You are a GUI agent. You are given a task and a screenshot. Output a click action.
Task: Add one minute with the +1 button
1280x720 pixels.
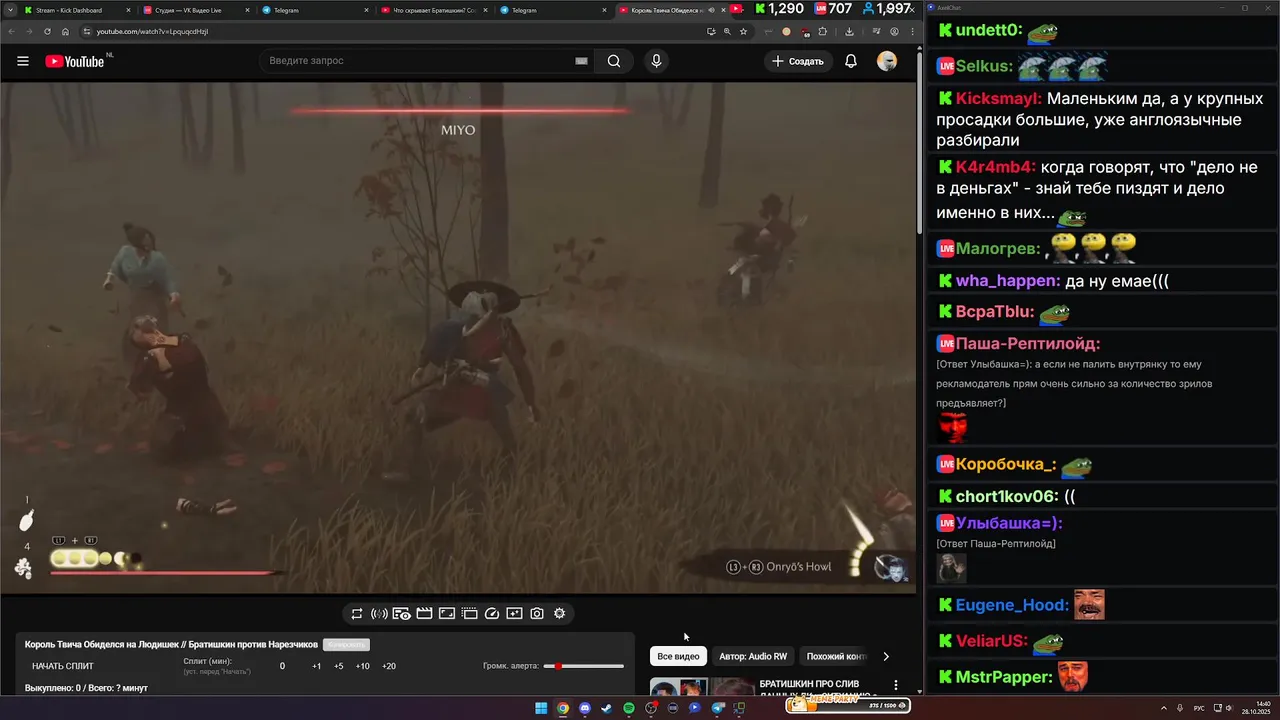(317, 666)
